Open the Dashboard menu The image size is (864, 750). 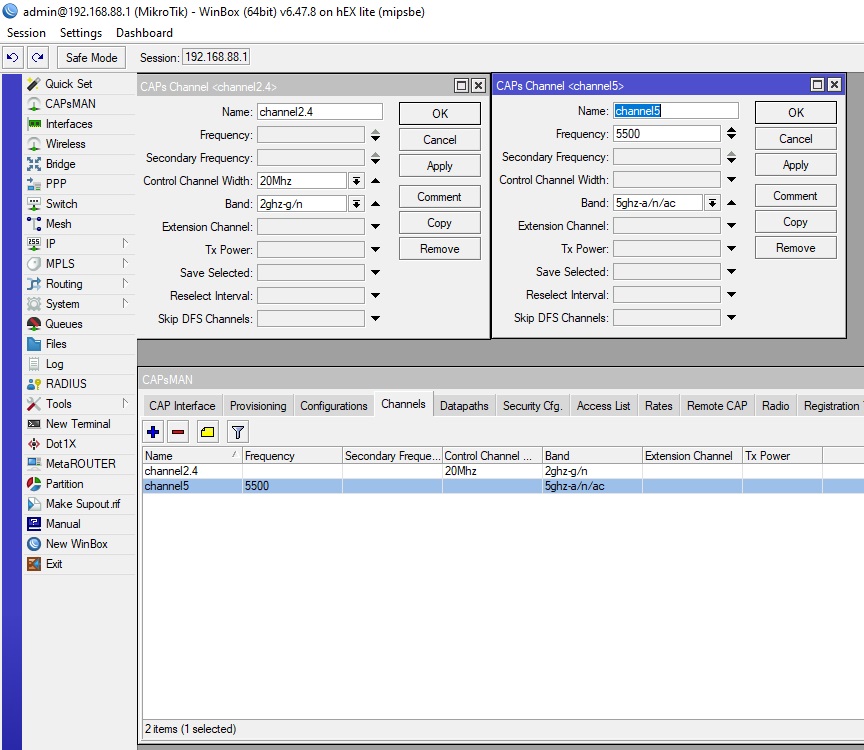(x=144, y=33)
